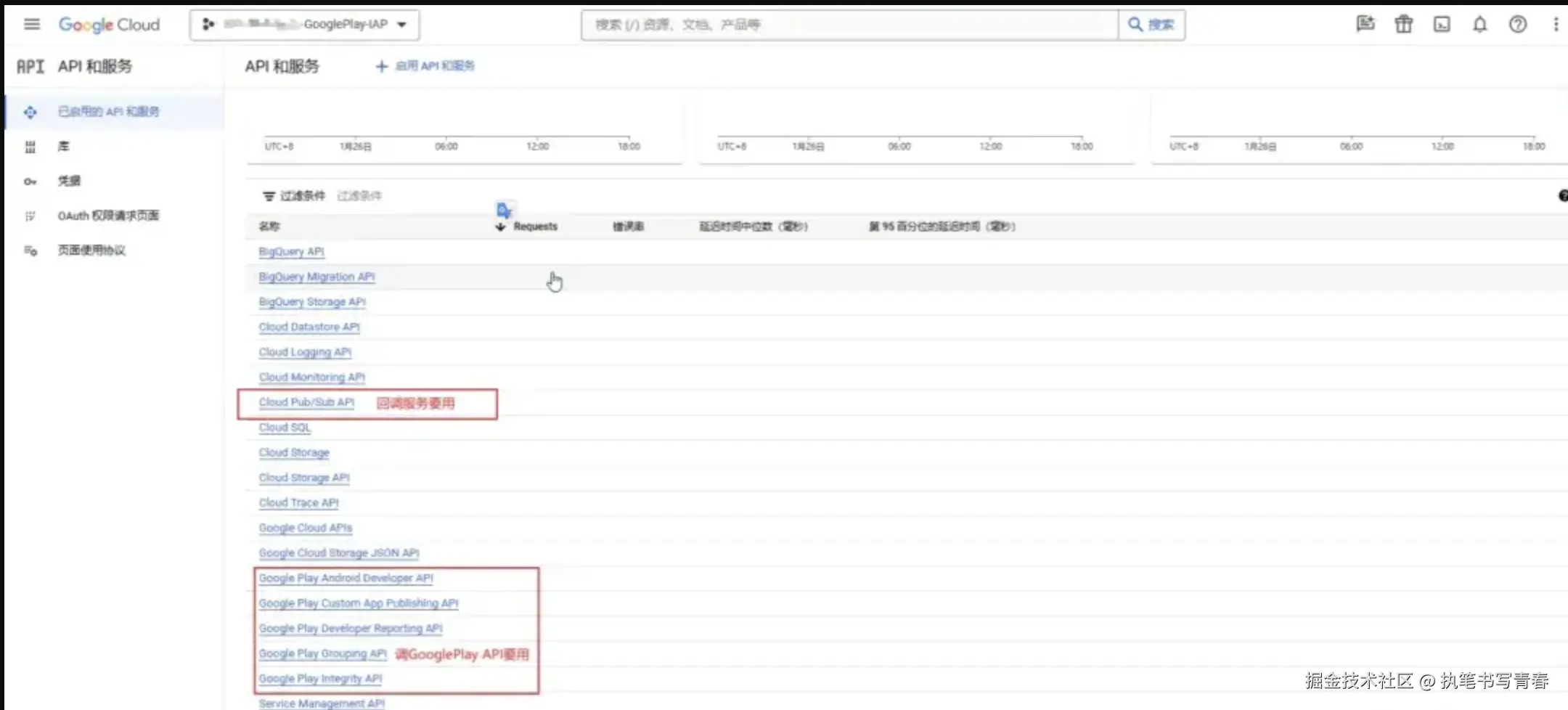This screenshot has height=710, width=1568.
Task: Open the Google Cloud Storage JSON API link
Action: (339, 553)
